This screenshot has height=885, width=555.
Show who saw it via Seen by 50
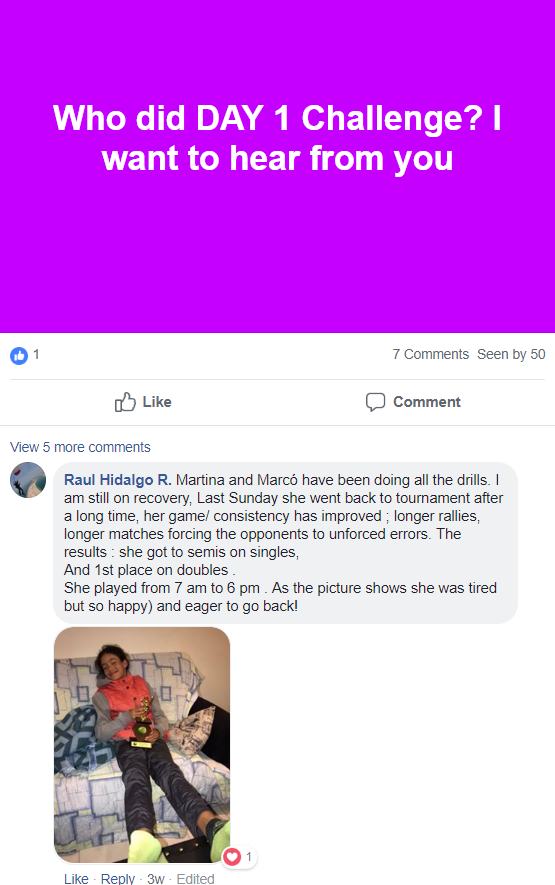tap(511, 354)
